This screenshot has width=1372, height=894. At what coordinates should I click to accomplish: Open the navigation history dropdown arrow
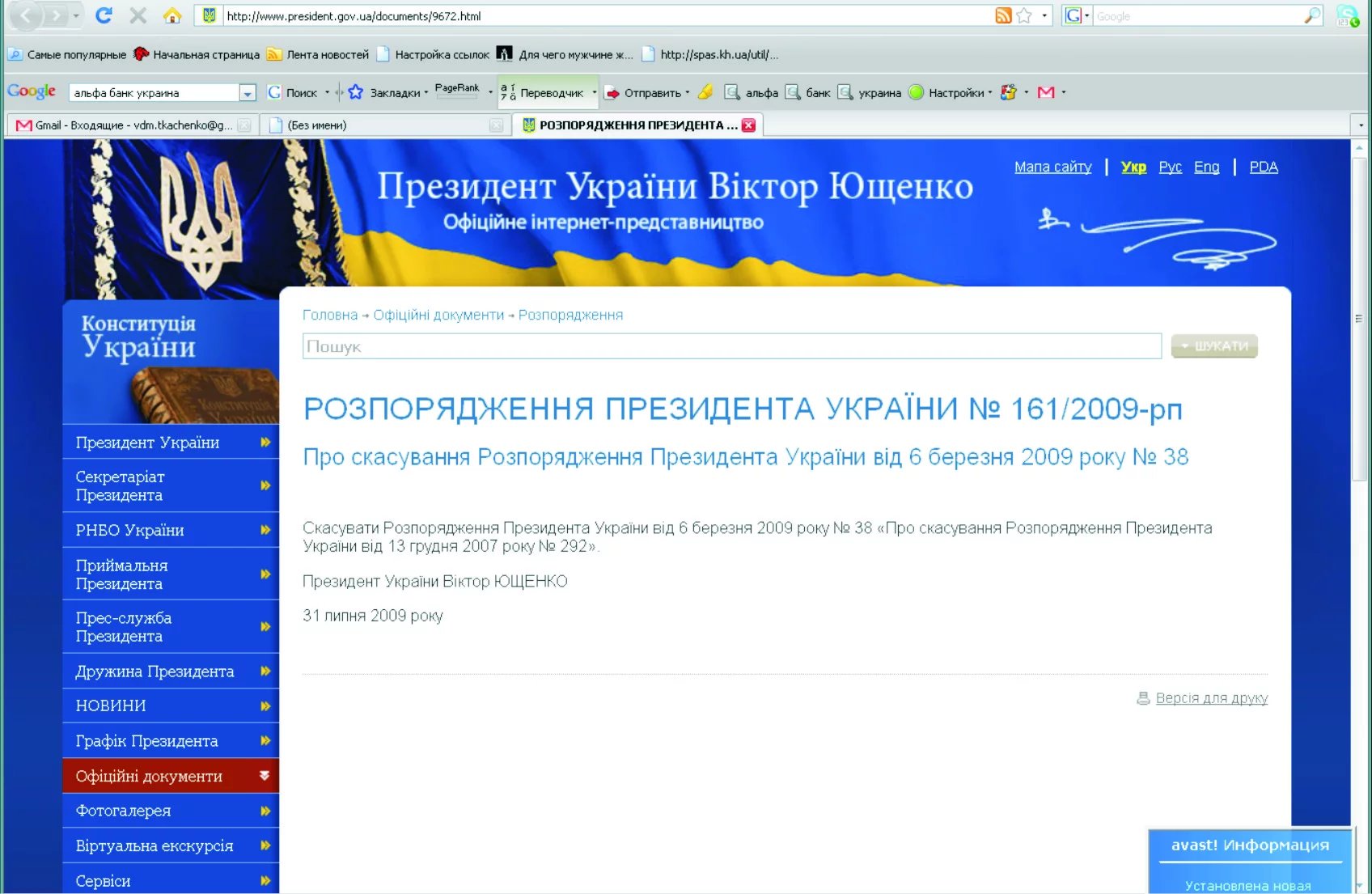(76, 15)
